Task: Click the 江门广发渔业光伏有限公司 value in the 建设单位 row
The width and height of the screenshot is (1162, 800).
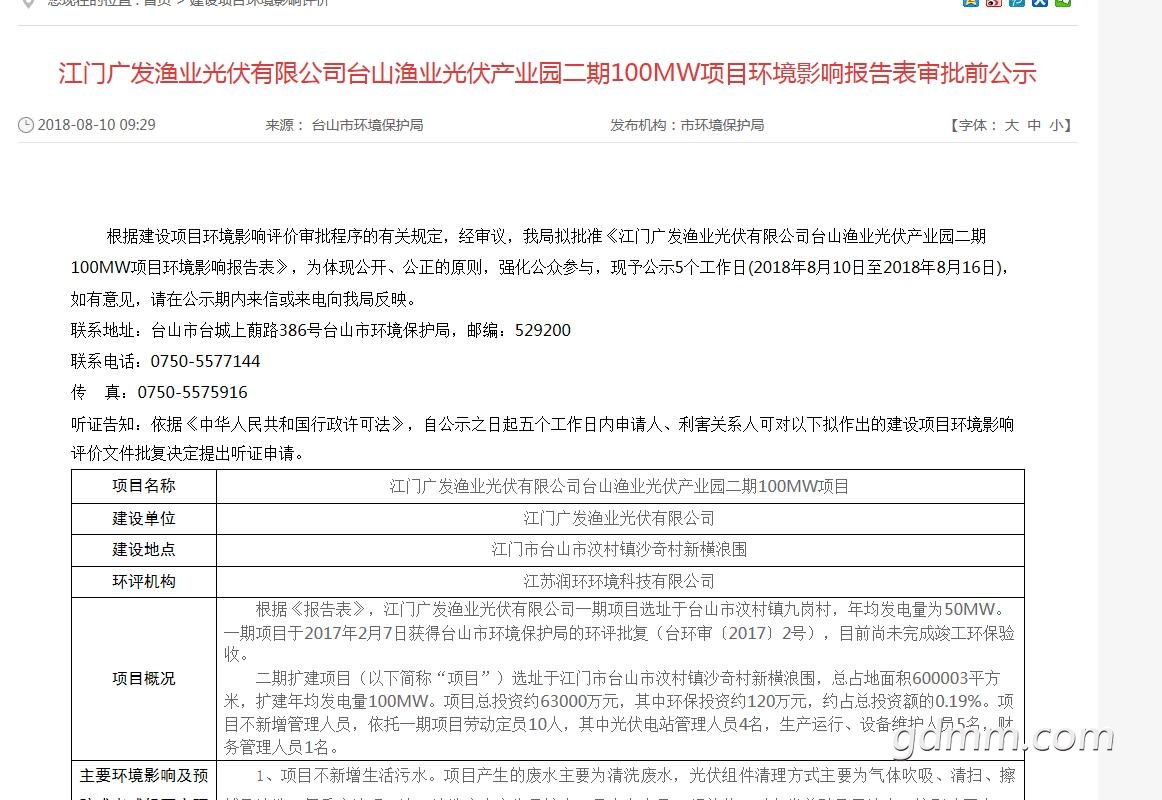Action: pos(619,519)
